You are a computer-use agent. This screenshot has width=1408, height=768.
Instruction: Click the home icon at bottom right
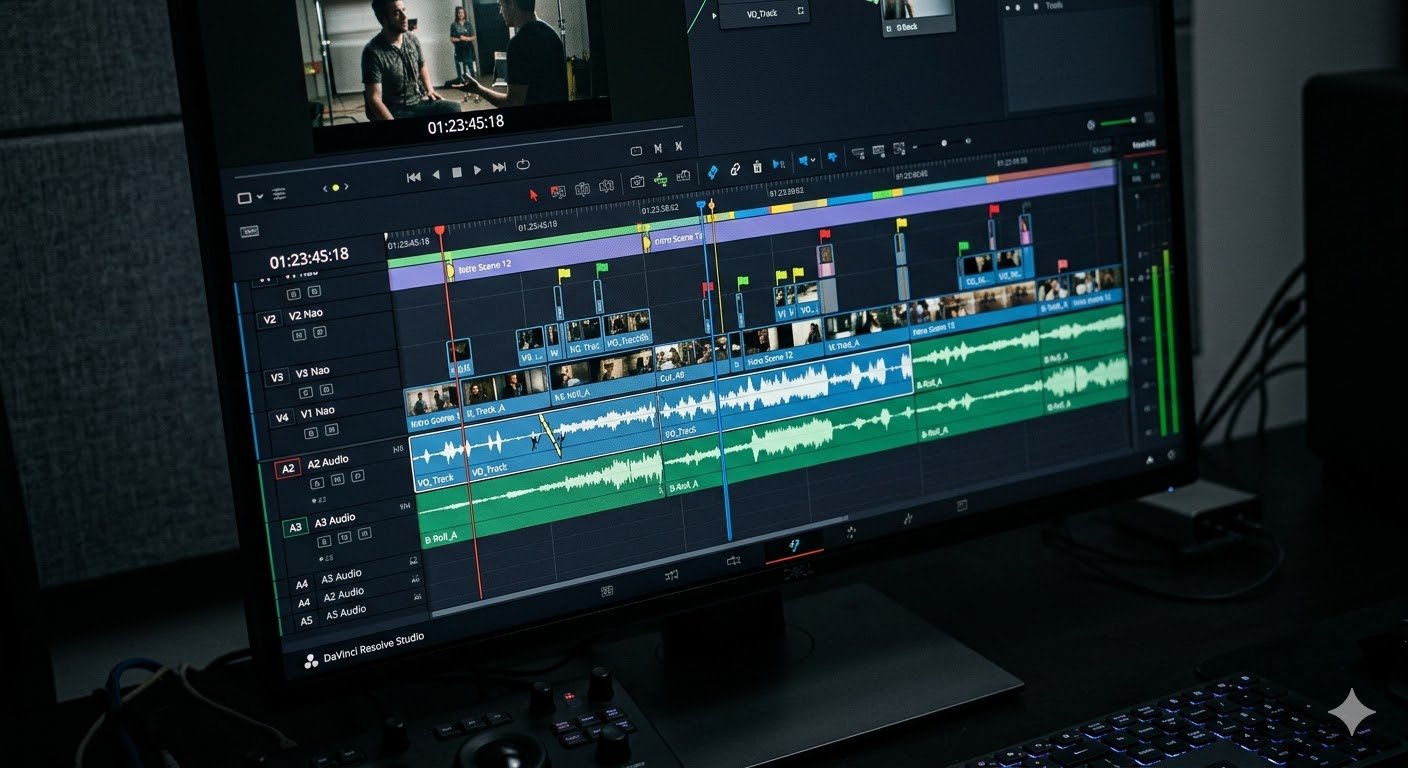[1148, 458]
